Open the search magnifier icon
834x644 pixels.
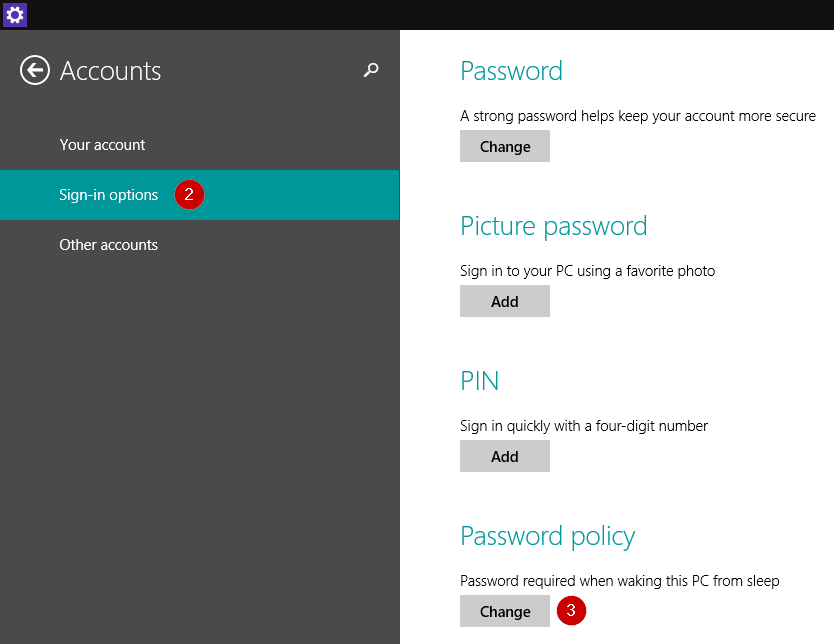pyautogui.click(x=371, y=70)
